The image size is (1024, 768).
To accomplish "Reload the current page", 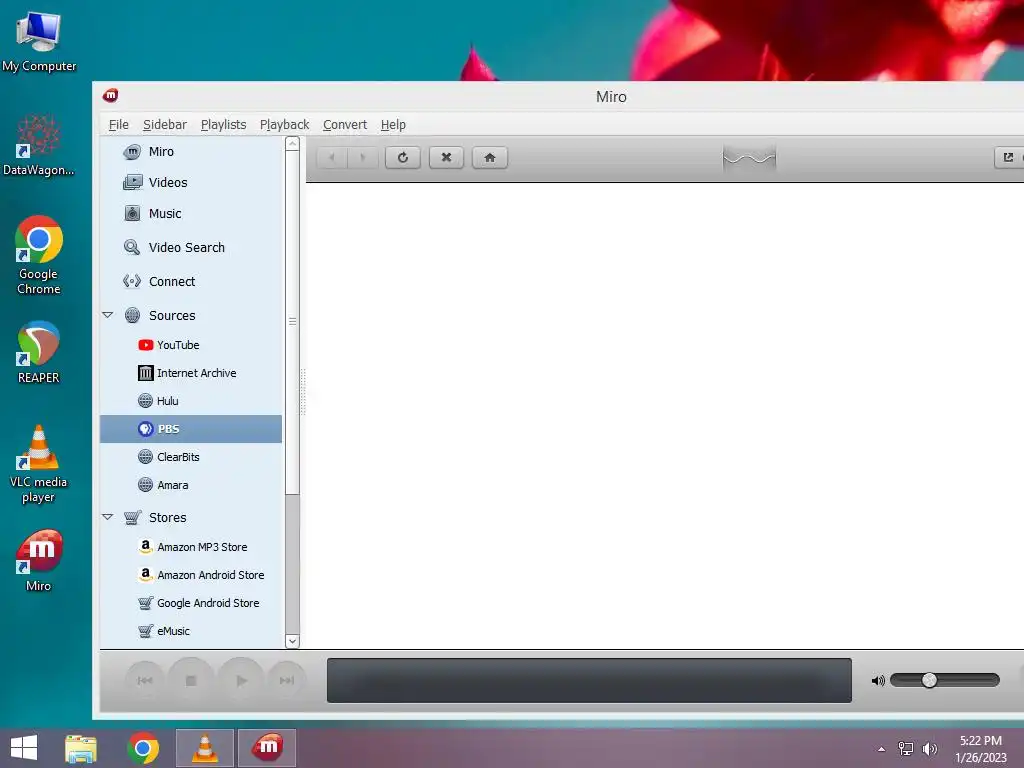I will pos(403,157).
